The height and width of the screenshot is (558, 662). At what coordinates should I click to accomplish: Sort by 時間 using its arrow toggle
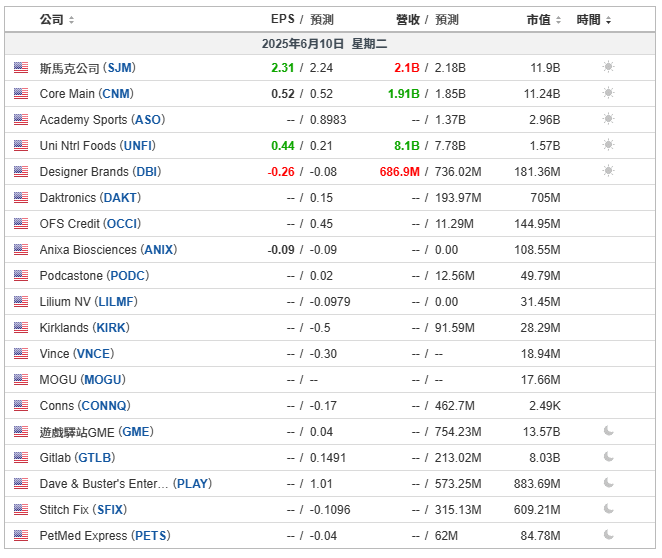pyautogui.click(x=608, y=20)
